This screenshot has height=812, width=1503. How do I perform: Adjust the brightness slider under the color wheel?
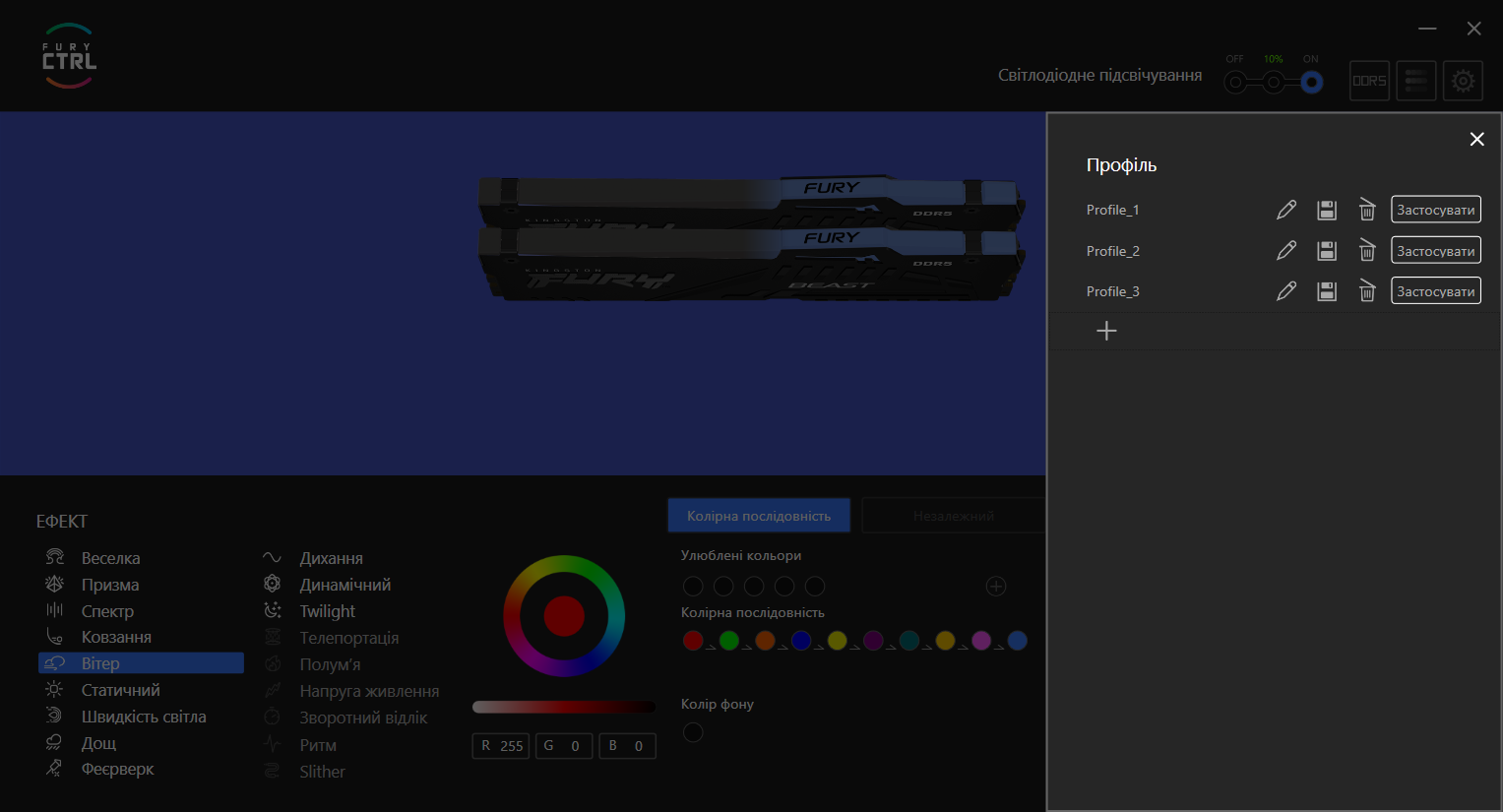click(564, 707)
